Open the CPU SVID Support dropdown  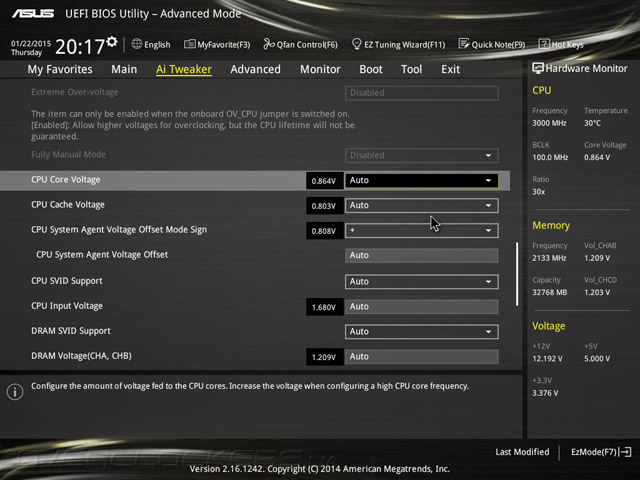point(422,282)
